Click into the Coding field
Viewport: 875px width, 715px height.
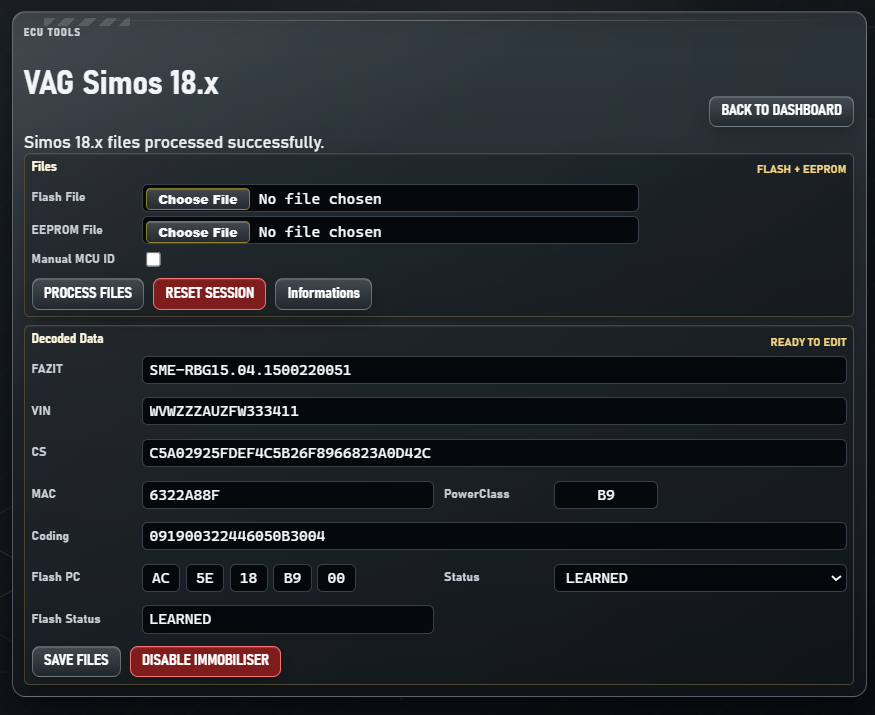[494, 536]
